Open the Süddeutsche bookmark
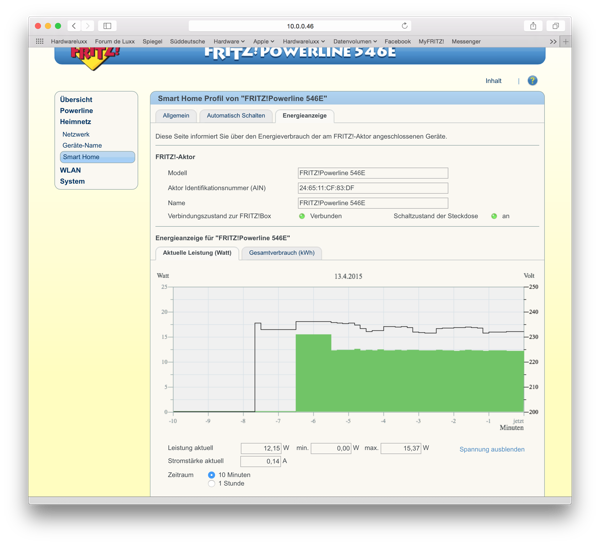 [x=188, y=41]
